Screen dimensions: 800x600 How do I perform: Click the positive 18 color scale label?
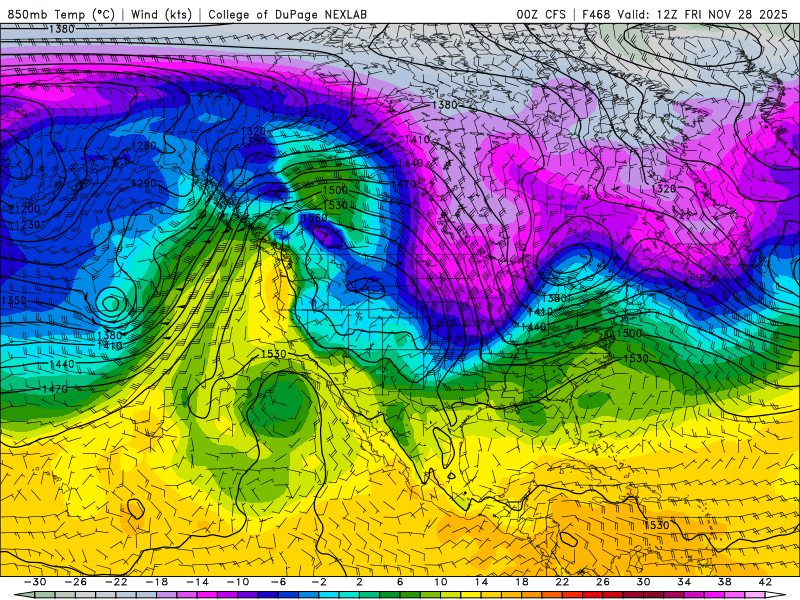click(521, 582)
